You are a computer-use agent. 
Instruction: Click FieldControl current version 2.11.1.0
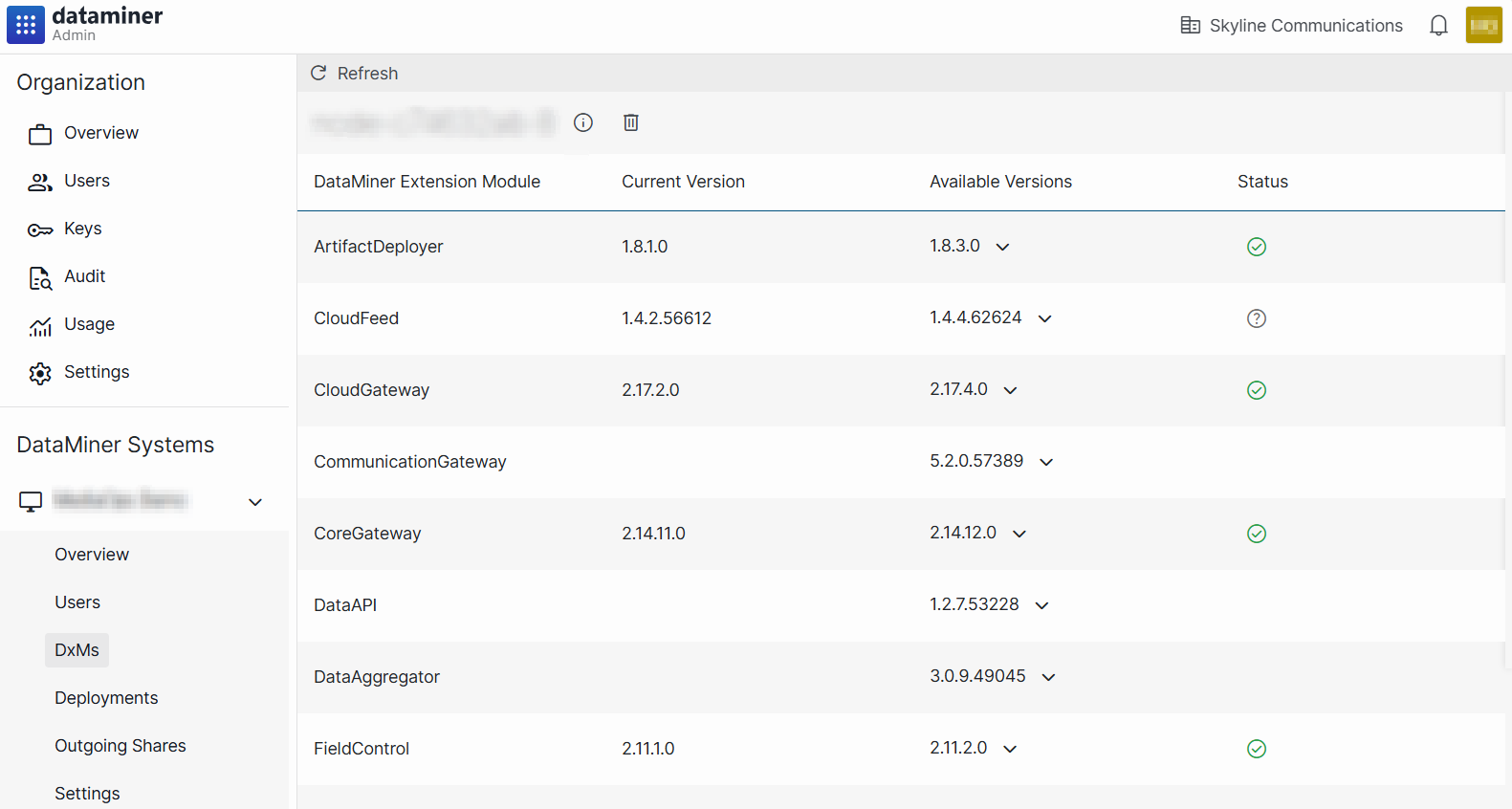pyautogui.click(x=648, y=749)
